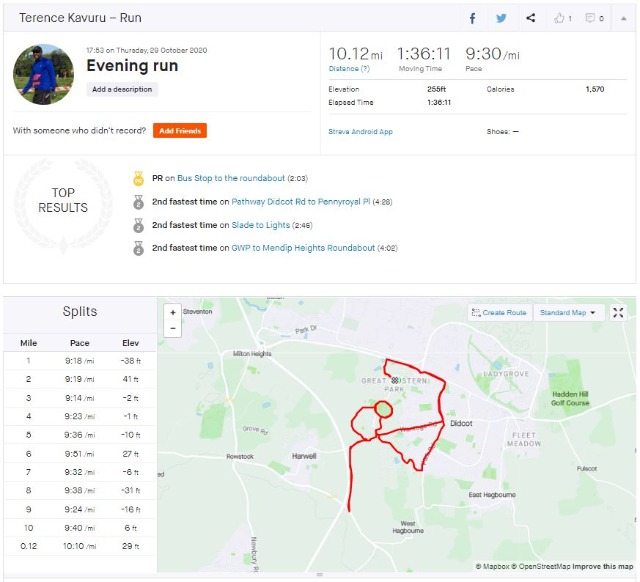
Task: Expand the map to fullscreen
Action: tap(618, 312)
